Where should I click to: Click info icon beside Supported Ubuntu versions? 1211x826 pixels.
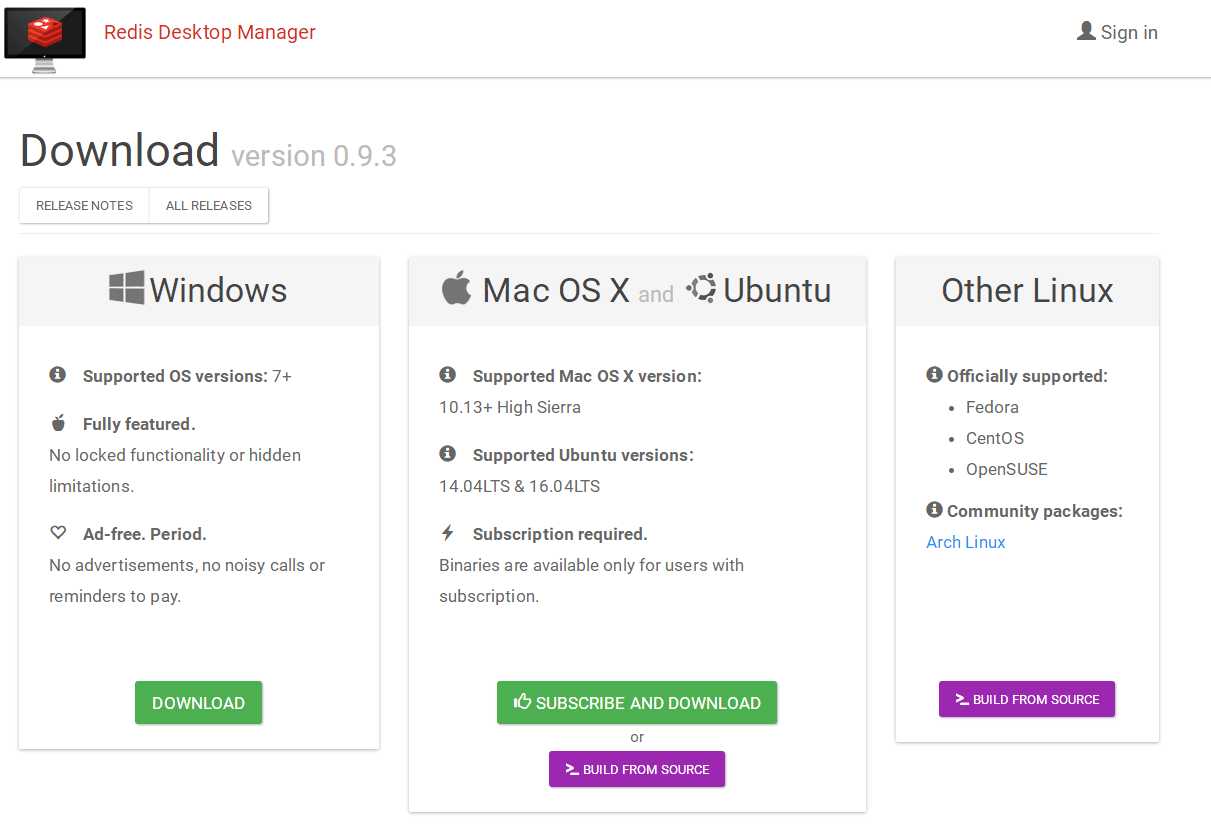pyautogui.click(x=448, y=454)
